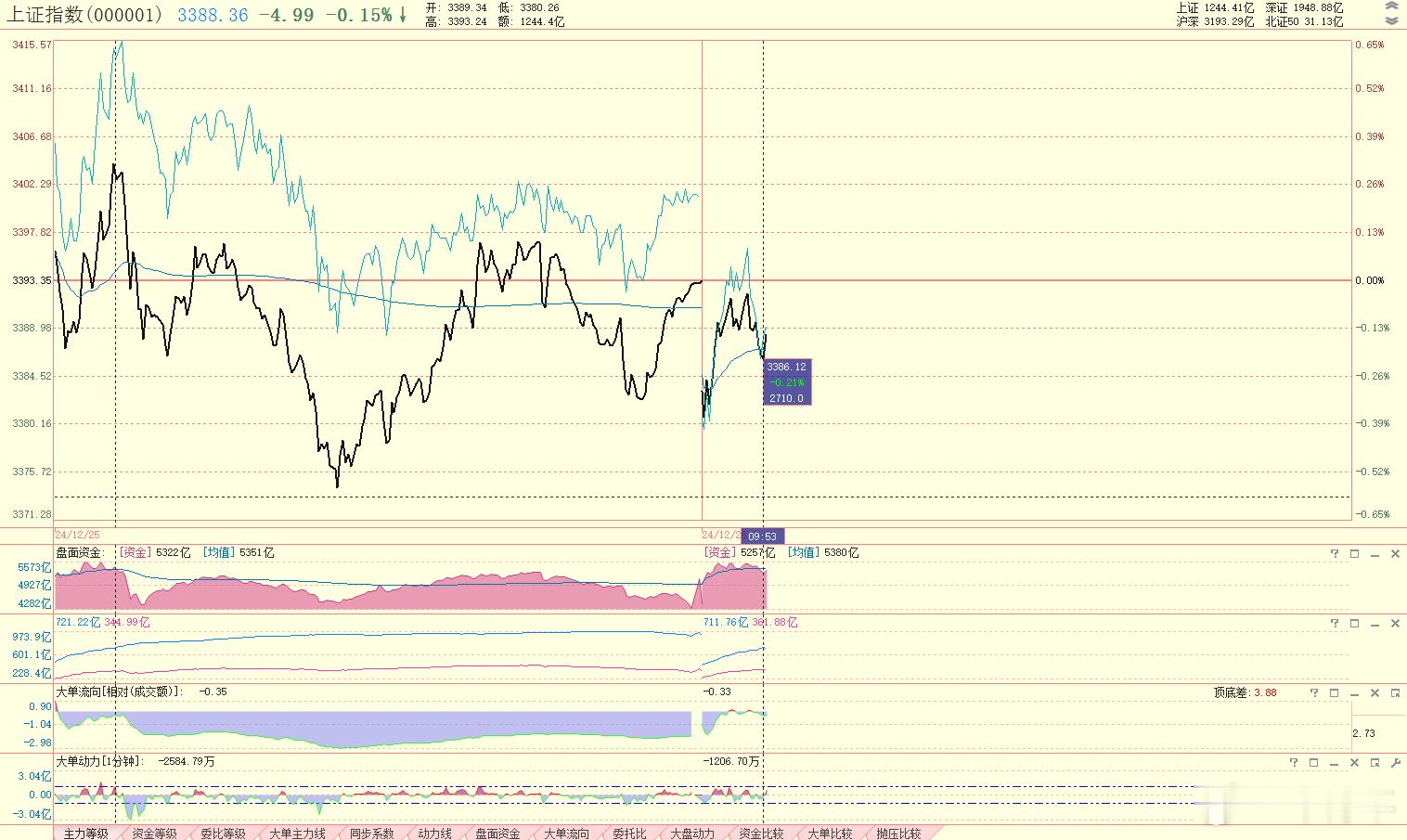Maximize the 大单流向 panel
Screen dimensions: 1407x840
coord(1335,692)
